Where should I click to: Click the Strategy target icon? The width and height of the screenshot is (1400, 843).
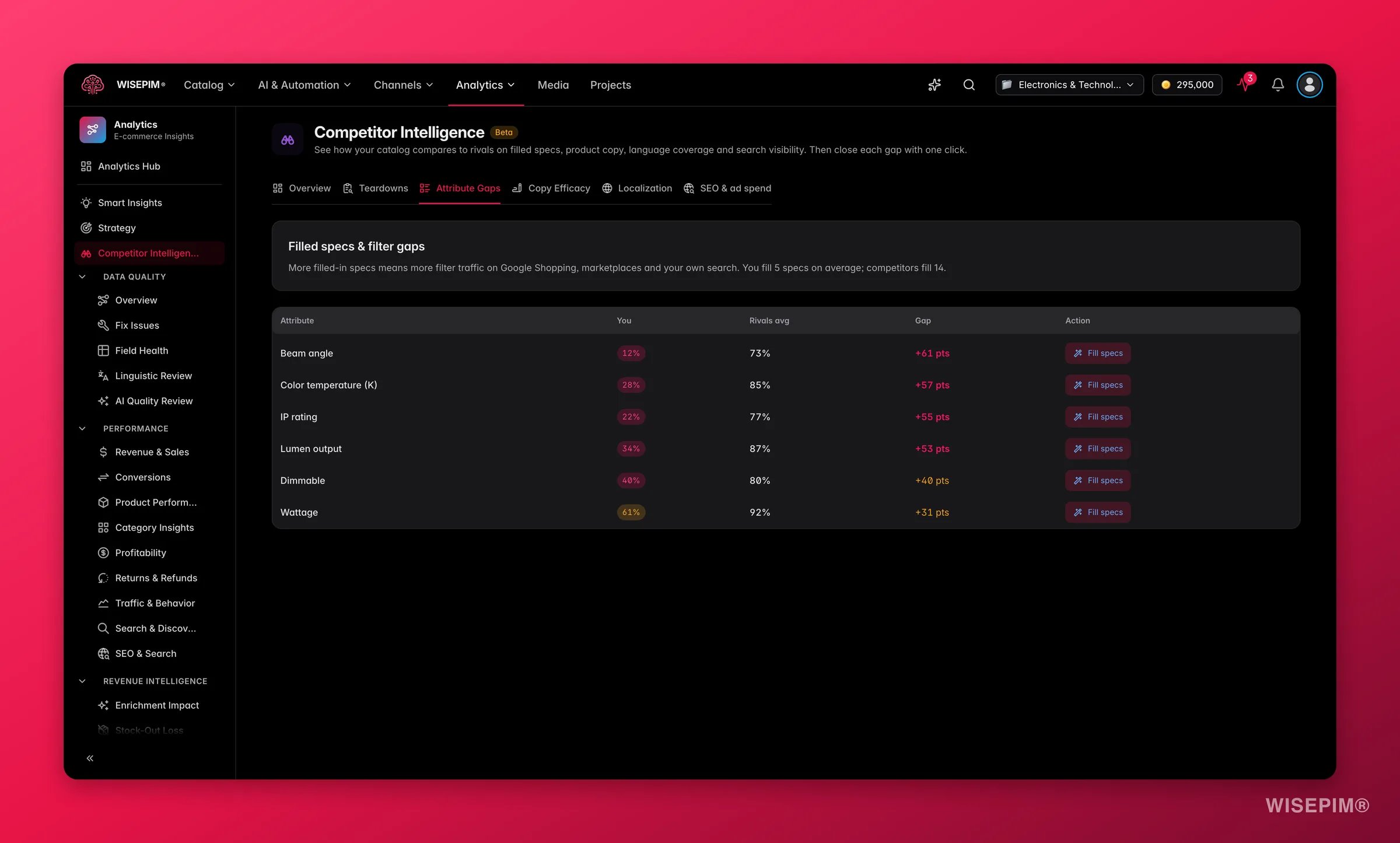coord(86,228)
